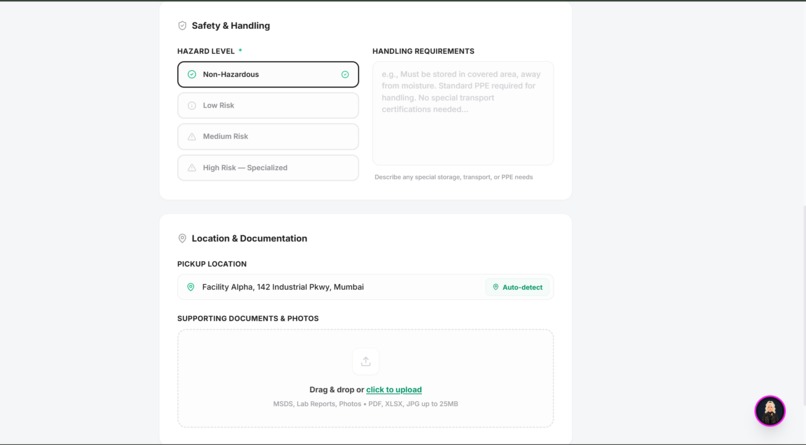Select High Risk — Specialized option

(x=268, y=168)
